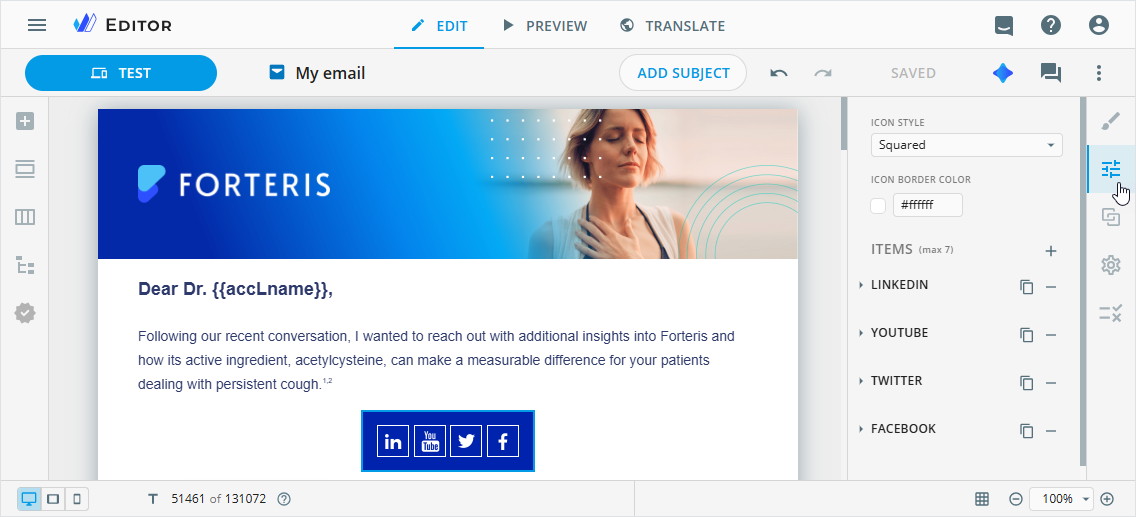Switch to the Preview tab
The height and width of the screenshot is (517, 1136).
(545, 26)
